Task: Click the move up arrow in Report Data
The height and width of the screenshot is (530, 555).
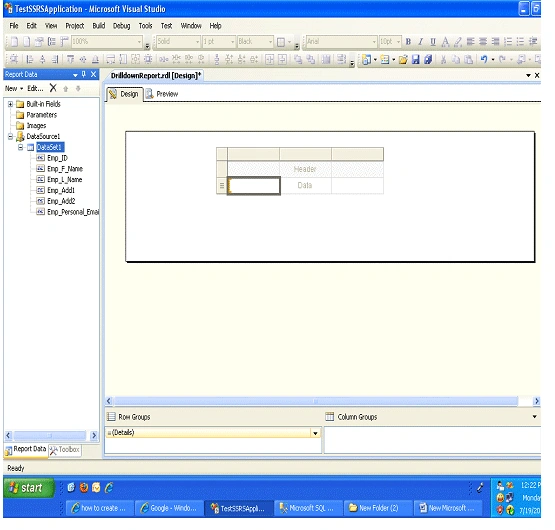Action: [65, 89]
